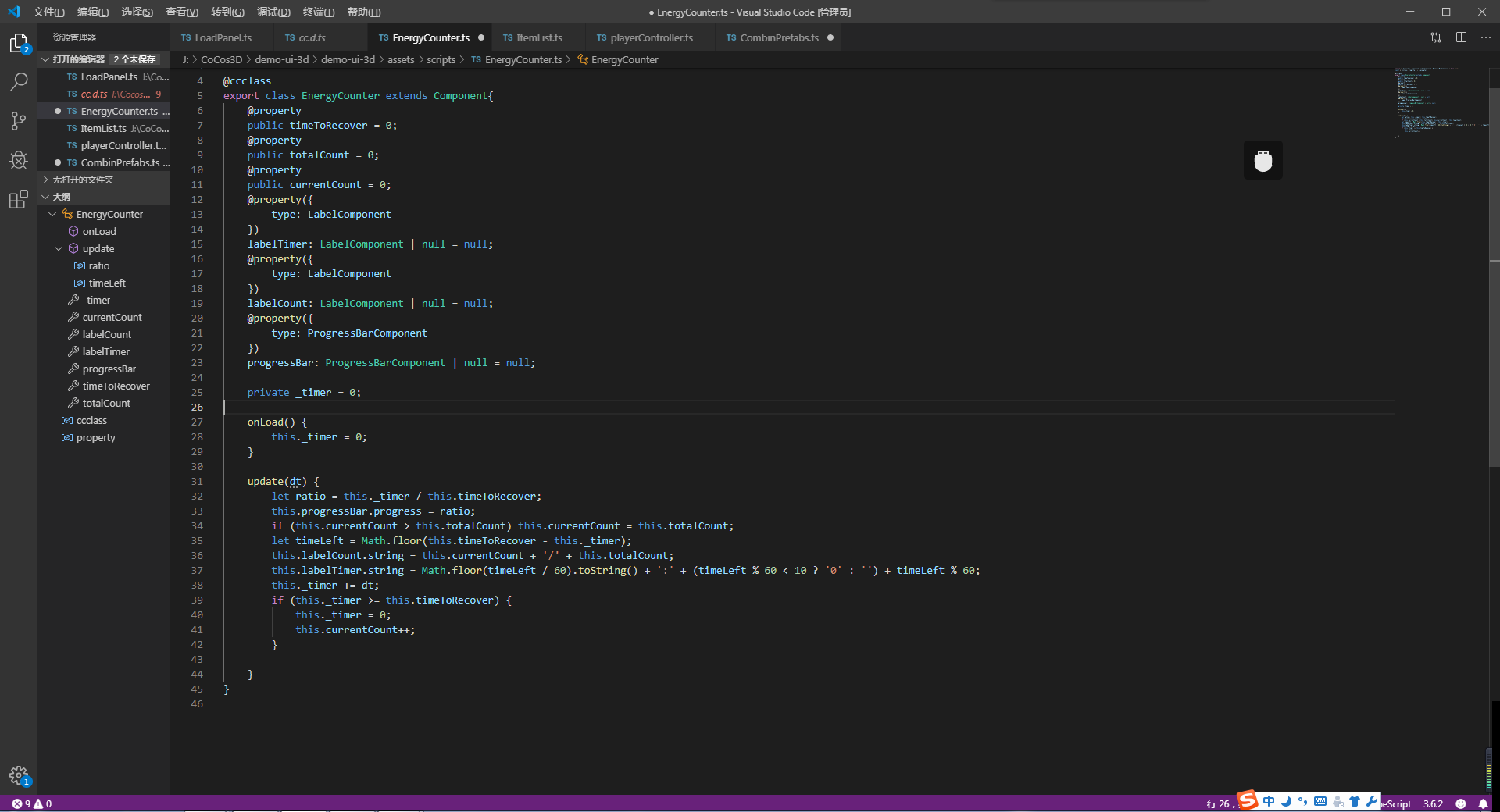Switch to the playerController.ts tab
This screenshot has width=1500, height=812.
[x=651, y=37]
